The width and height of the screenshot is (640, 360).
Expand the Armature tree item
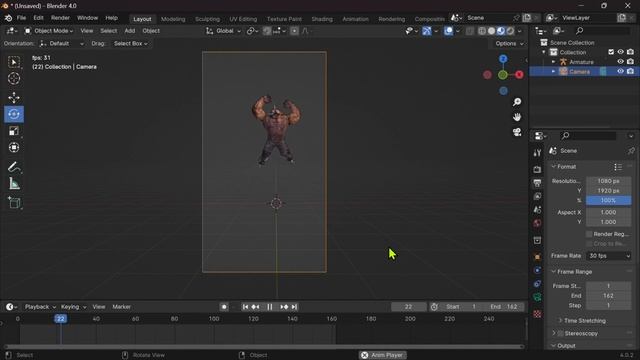coord(554,62)
